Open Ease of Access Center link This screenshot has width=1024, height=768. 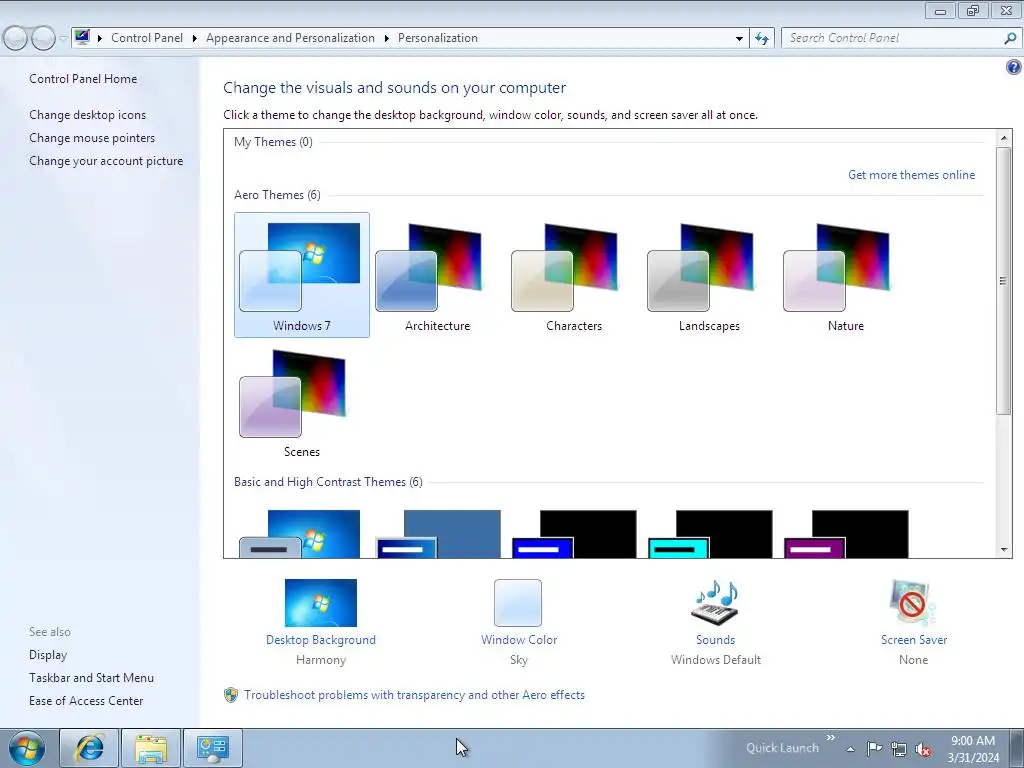coord(86,701)
